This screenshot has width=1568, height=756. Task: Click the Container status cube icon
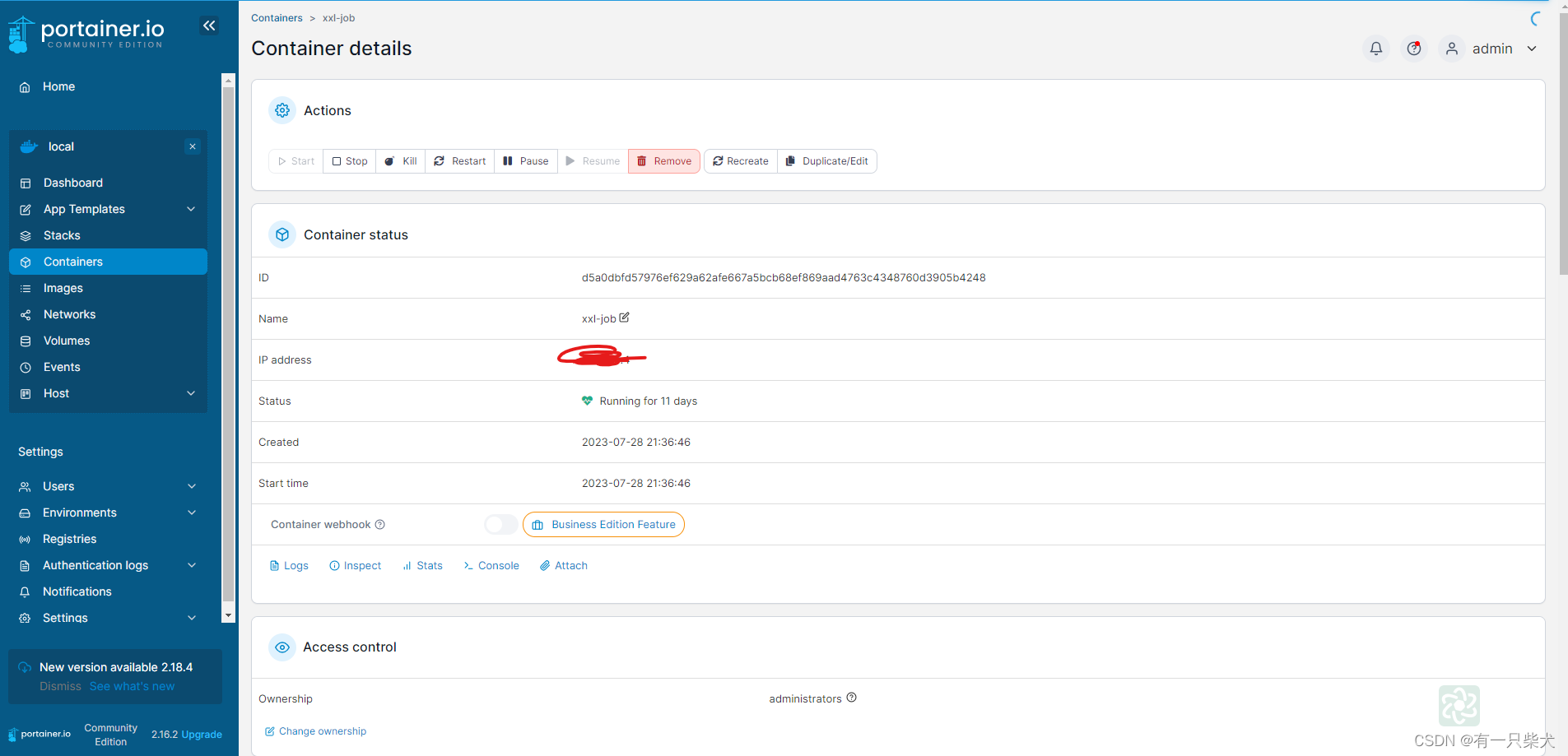(282, 234)
